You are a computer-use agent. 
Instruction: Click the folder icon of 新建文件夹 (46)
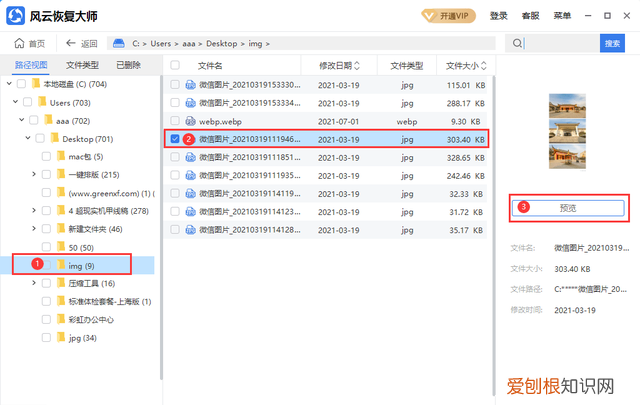tap(61, 228)
